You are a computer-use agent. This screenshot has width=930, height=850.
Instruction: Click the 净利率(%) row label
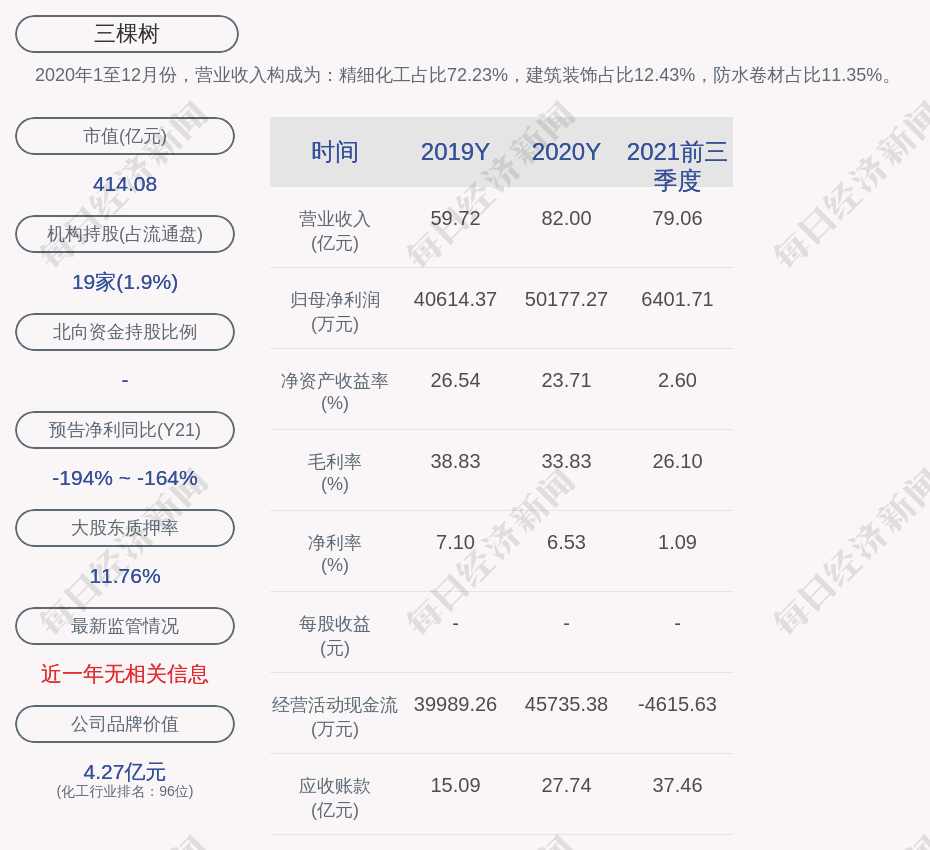click(335, 553)
